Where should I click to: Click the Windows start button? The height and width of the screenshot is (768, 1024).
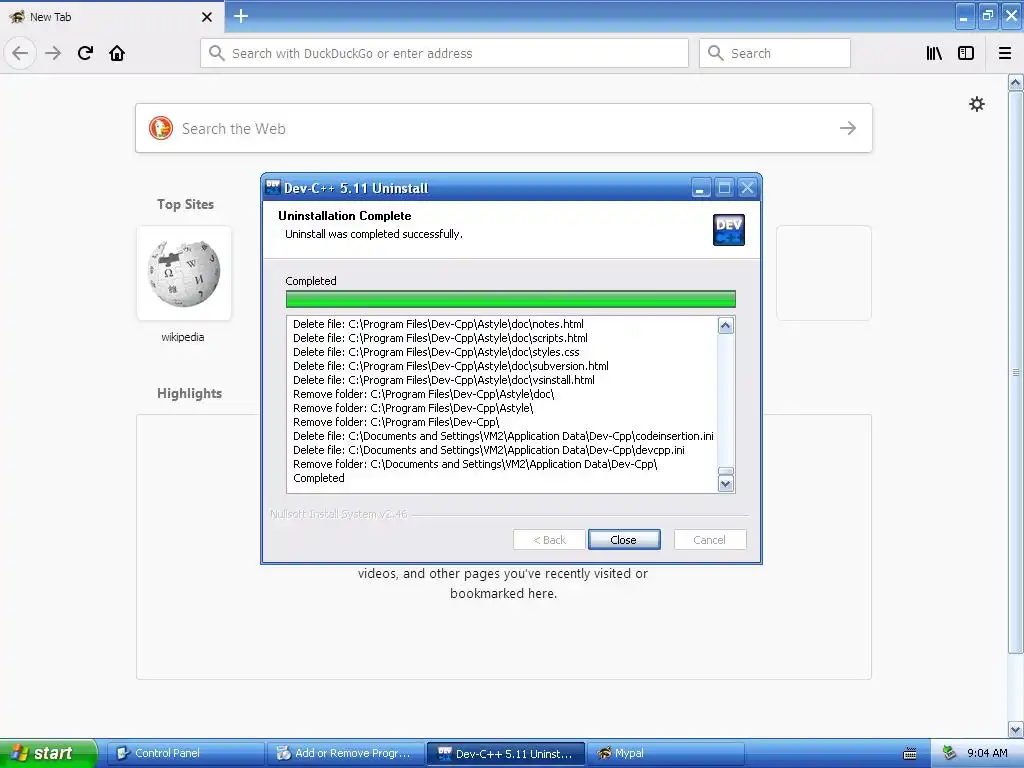pyautogui.click(x=48, y=753)
